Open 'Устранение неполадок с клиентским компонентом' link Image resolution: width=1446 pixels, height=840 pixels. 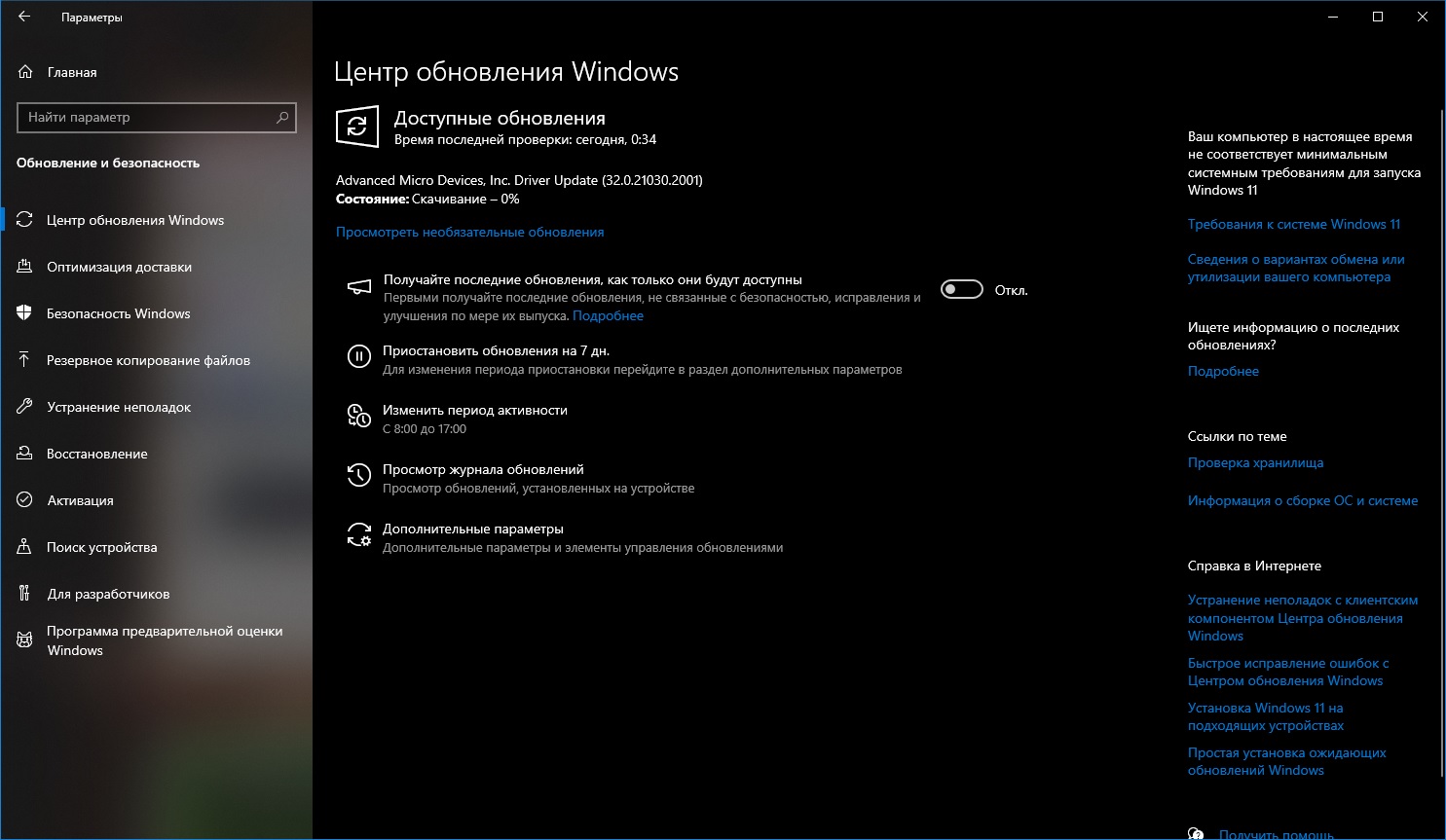[1303, 618]
